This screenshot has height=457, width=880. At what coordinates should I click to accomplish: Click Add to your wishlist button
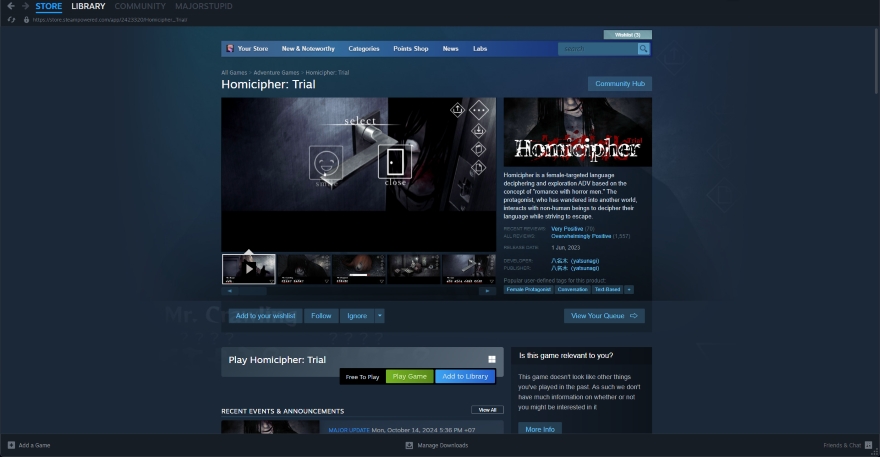tap(265, 316)
